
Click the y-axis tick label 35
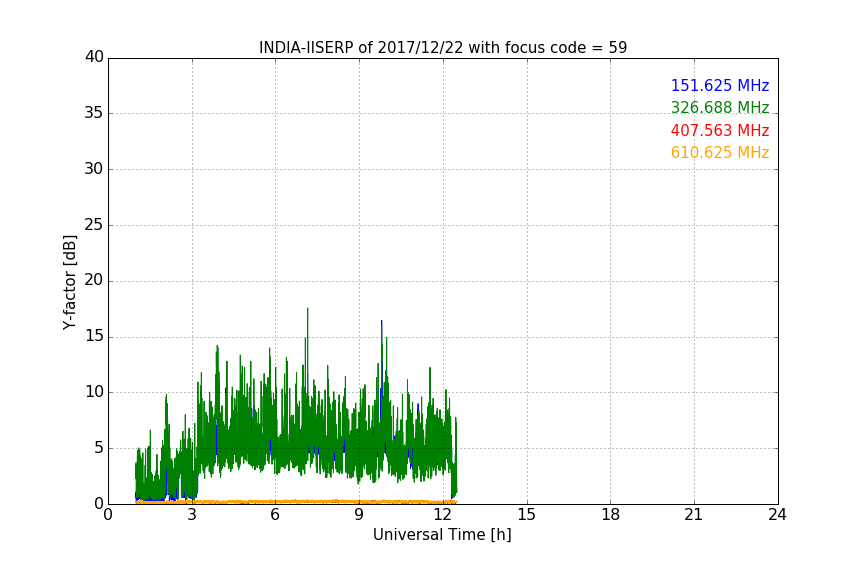(x=94, y=113)
